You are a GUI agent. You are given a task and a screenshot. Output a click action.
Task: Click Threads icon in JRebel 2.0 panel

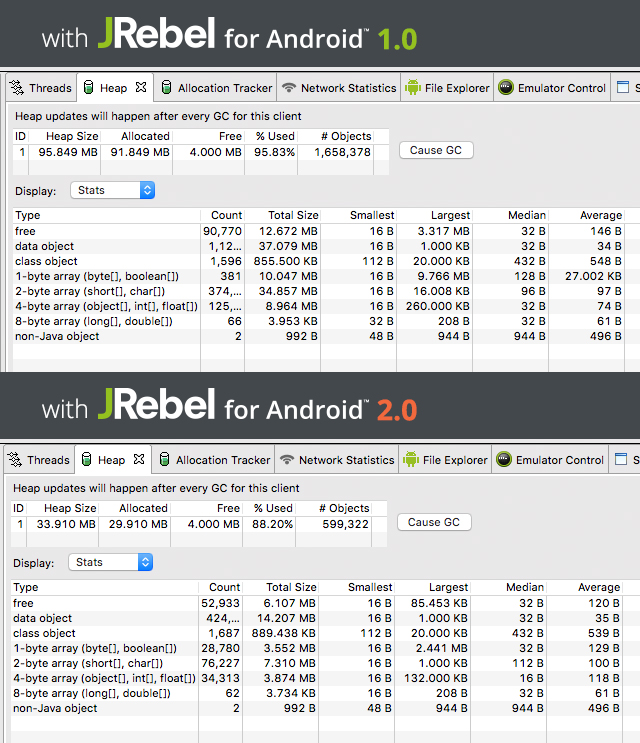[x=15, y=459]
